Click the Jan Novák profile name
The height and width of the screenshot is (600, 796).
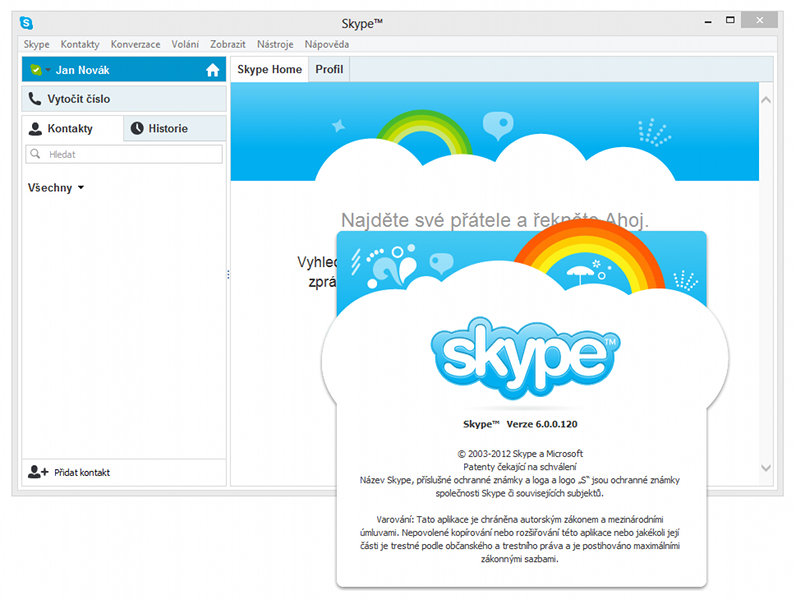[x=82, y=70]
